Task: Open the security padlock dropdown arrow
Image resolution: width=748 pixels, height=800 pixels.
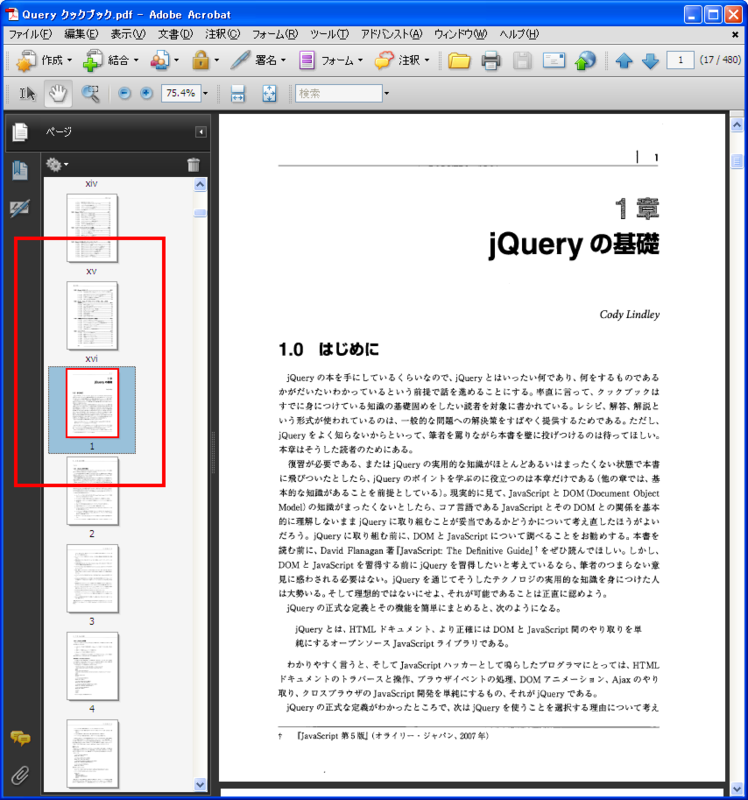Action: click(x=217, y=61)
